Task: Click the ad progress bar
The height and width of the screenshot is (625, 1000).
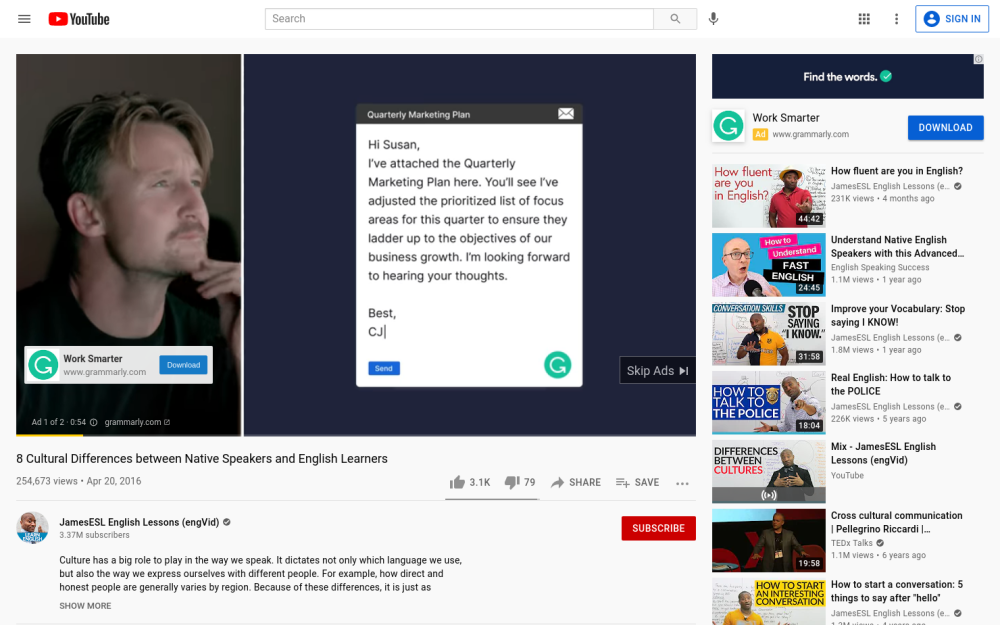Action: (x=356, y=435)
